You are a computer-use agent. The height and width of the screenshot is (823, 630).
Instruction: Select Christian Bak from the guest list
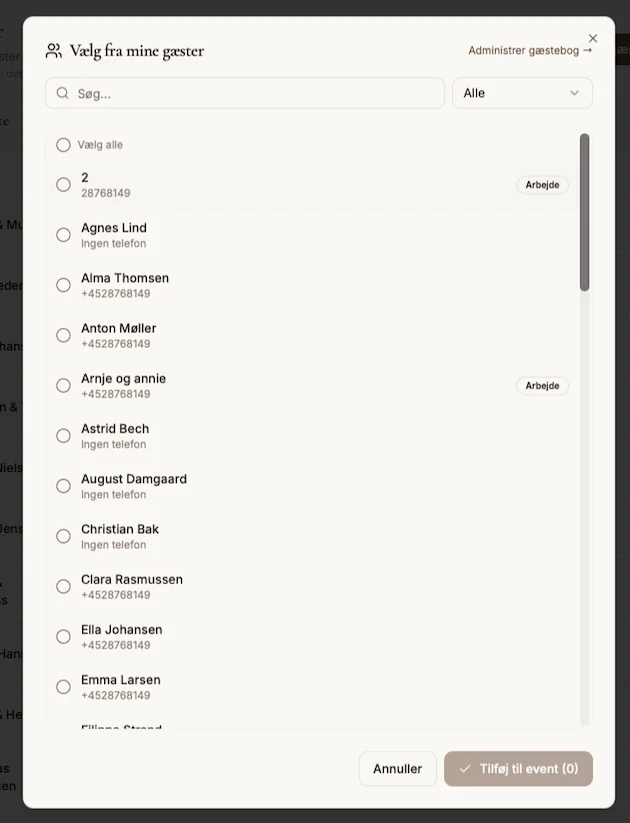[64, 536]
